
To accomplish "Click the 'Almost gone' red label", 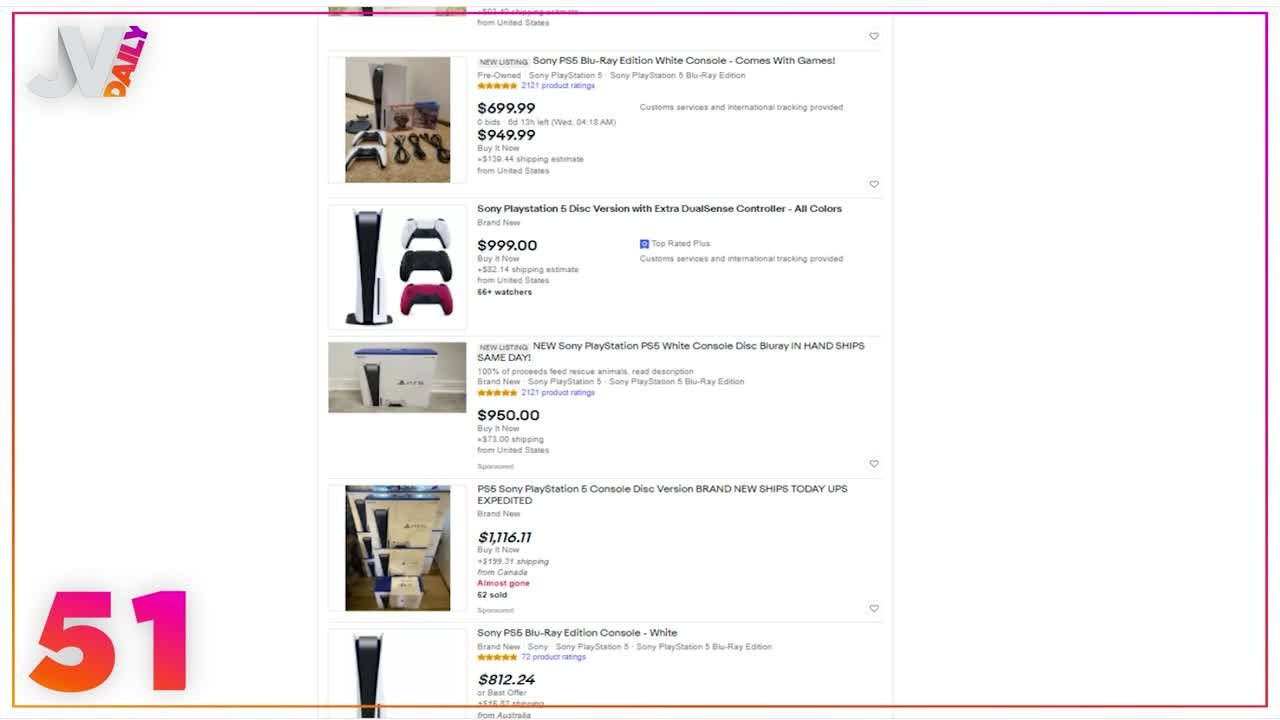I will (x=503, y=583).
